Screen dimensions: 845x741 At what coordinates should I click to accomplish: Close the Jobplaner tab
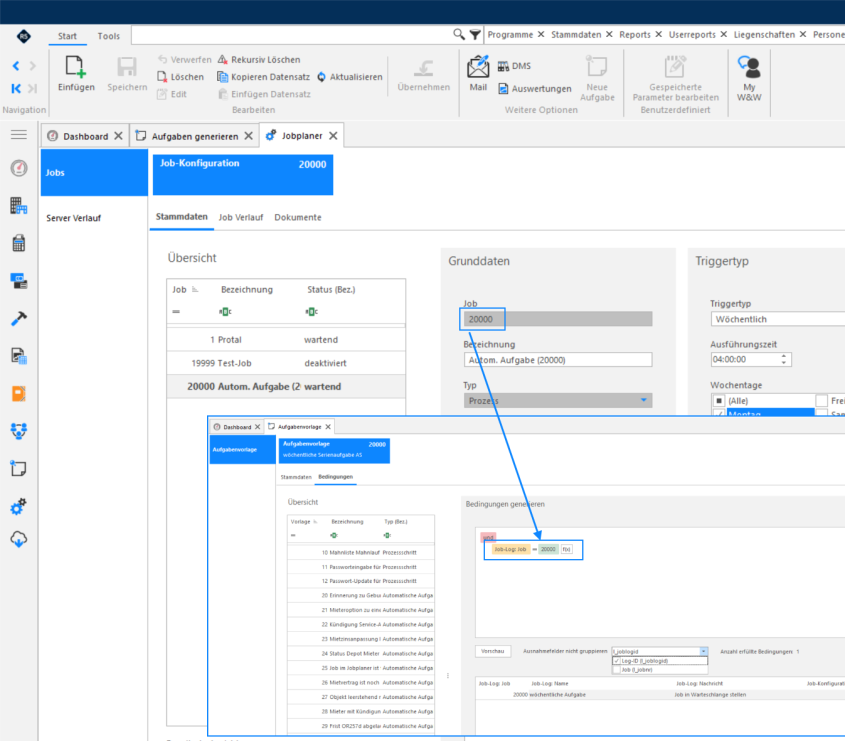[x=333, y=136]
